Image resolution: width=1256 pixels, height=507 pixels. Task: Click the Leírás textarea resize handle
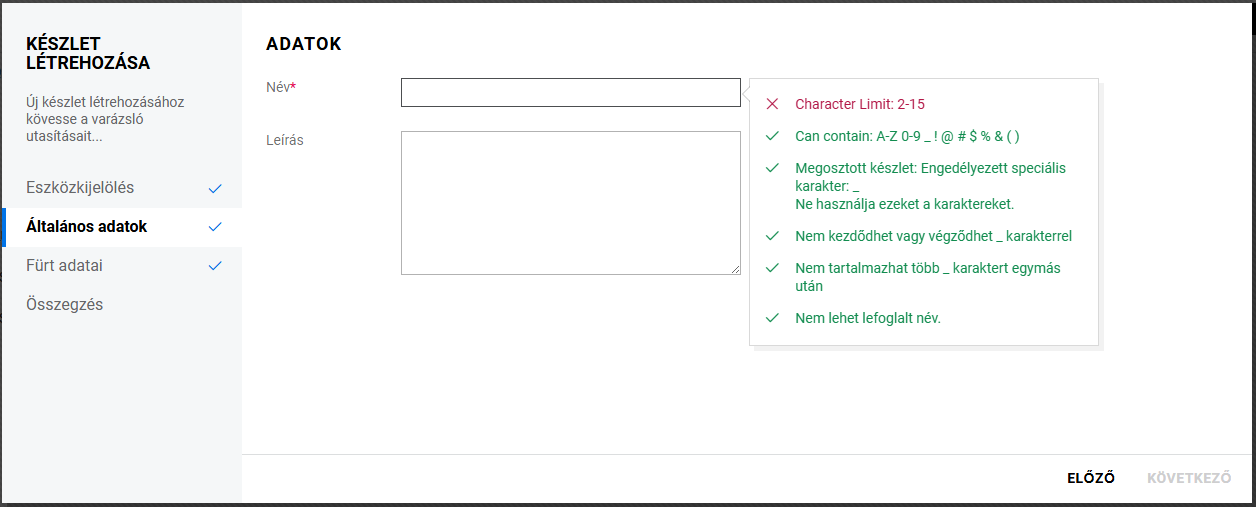click(x=735, y=269)
